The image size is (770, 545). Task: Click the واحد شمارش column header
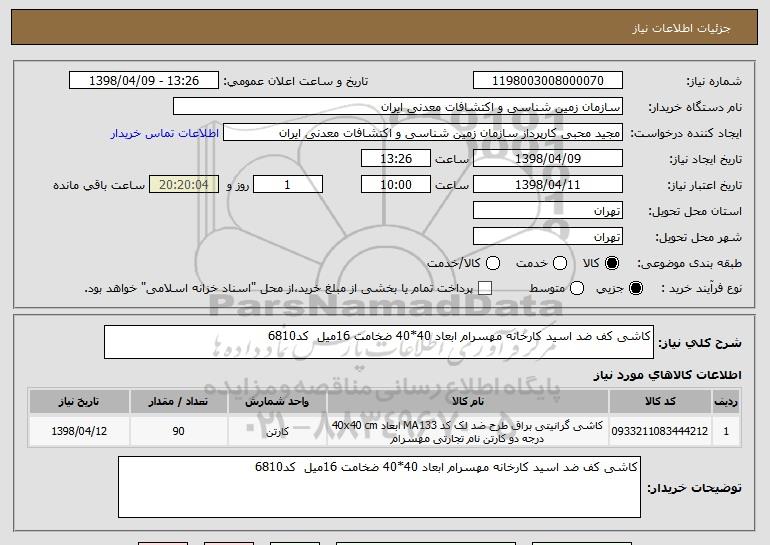coord(277,402)
